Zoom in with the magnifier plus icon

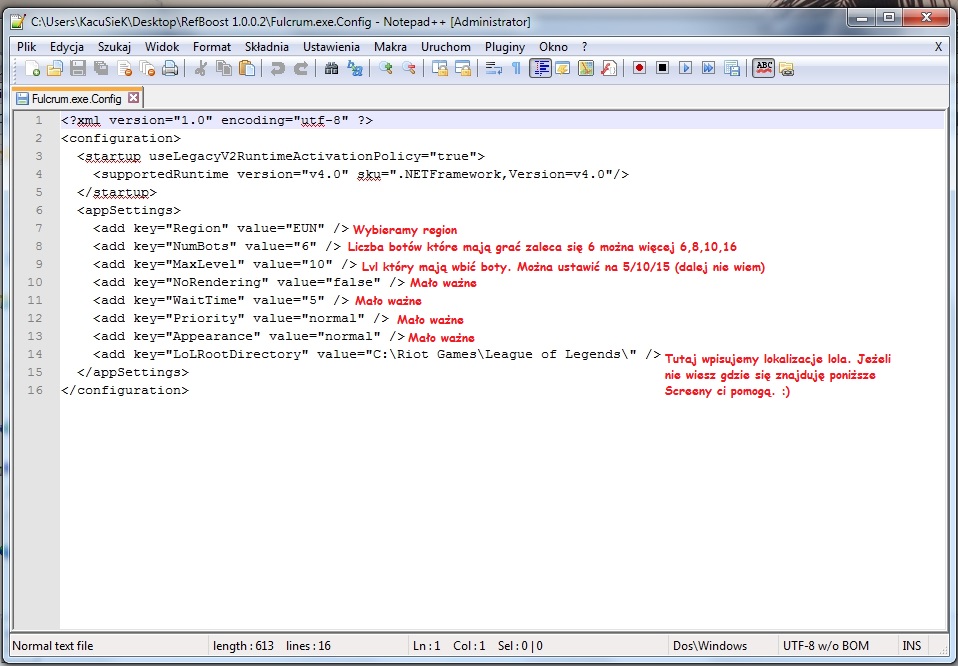point(385,68)
